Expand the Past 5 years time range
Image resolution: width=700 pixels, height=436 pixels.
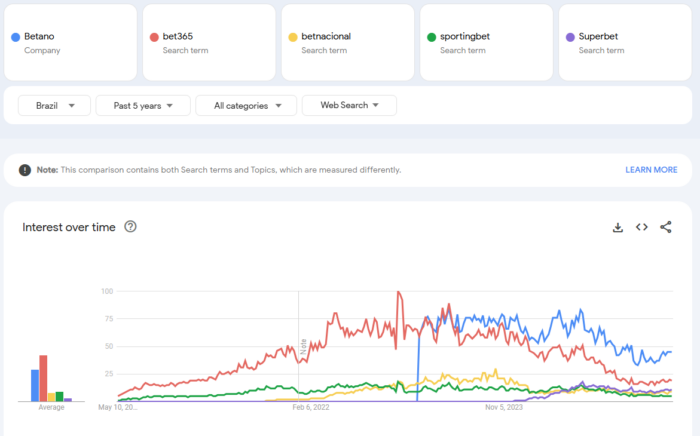tap(143, 105)
